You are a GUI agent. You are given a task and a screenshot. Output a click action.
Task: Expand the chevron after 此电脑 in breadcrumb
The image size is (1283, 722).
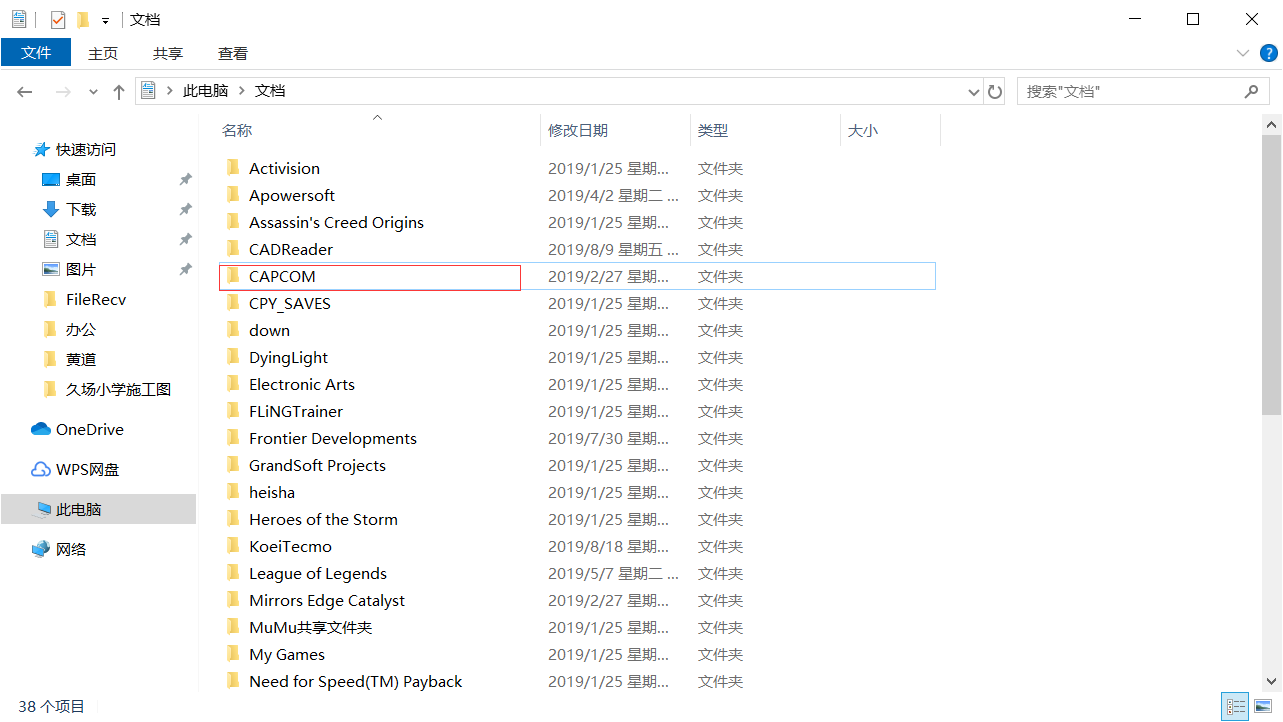tap(241, 91)
